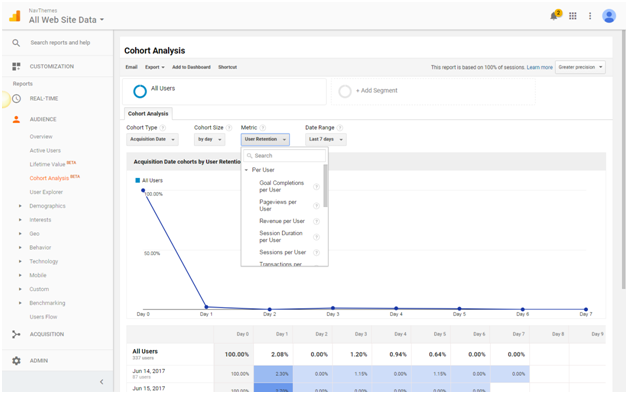The width and height of the screenshot is (628, 394).
Task: Open the by day cohort size dropdown
Action: pyautogui.click(x=209, y=139)
